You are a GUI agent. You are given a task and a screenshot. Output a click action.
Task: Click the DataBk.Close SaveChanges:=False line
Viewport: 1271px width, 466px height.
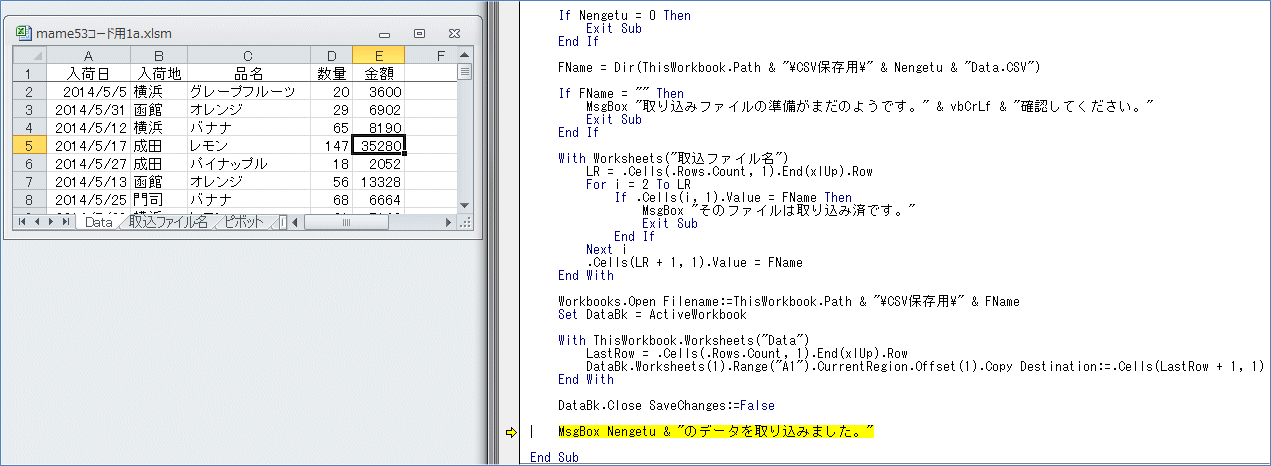pos(666,406)
